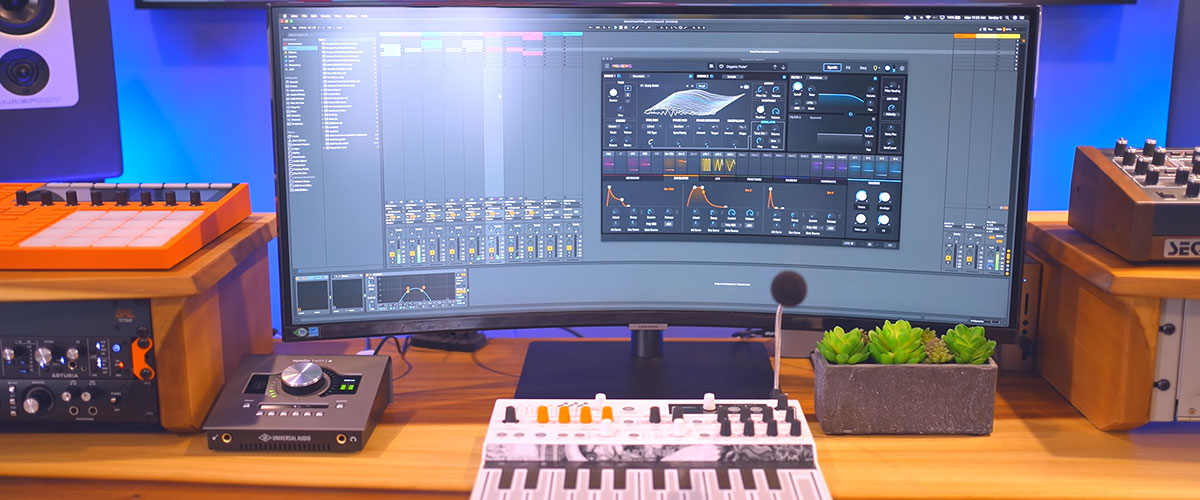Open the Engine 1 Wavetable type dropdown
1200x500 pixels.
point(641,76)
